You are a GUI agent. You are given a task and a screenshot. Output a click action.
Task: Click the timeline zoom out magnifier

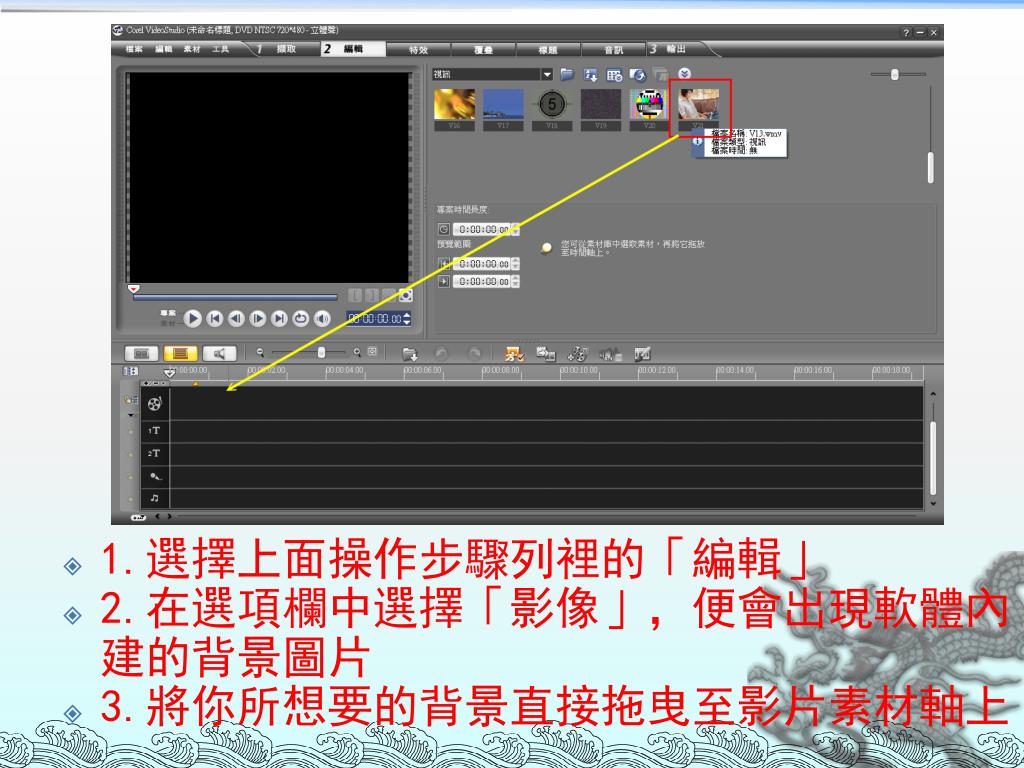[260, 353]
